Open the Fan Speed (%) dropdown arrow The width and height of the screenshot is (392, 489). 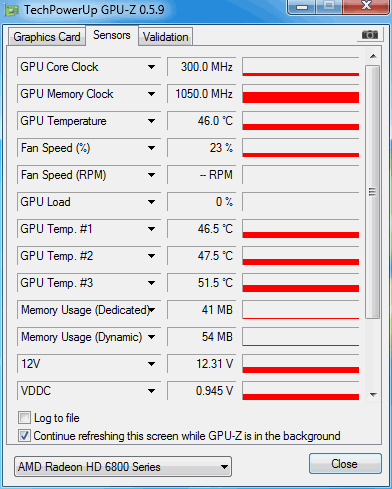point(151,148)
